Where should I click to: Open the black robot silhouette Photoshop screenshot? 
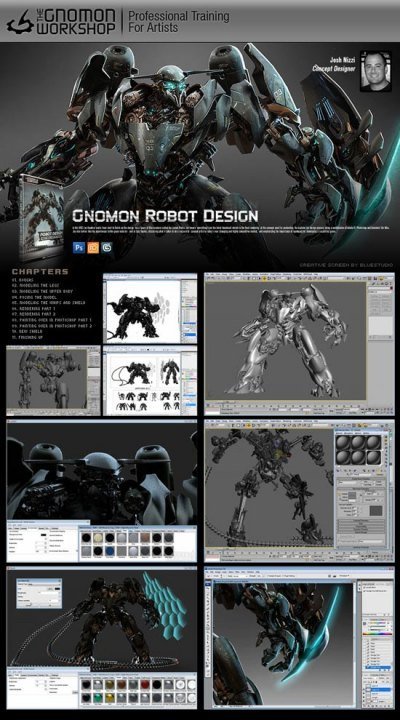pyautogui.click(x=150, y=308)
